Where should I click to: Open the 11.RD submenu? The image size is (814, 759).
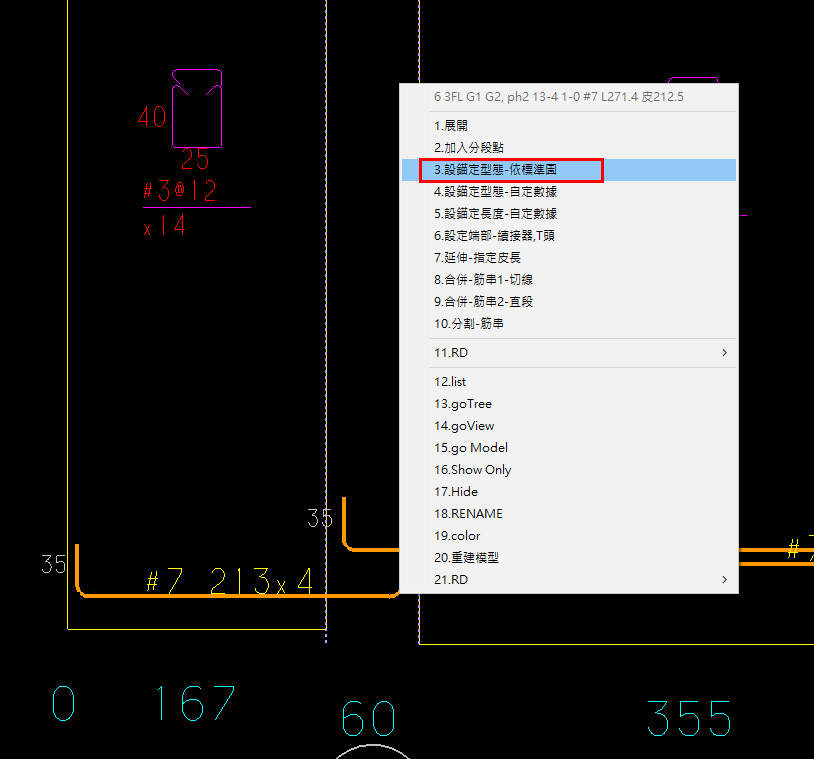[568, 353]
